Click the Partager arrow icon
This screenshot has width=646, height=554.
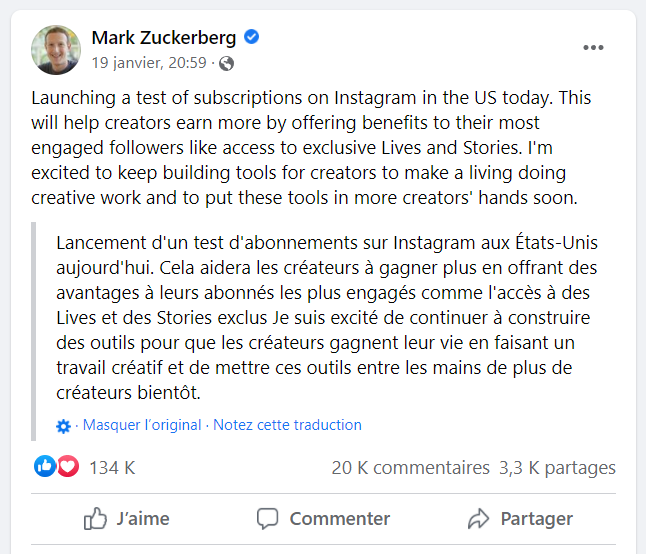[x=478, y=518]
